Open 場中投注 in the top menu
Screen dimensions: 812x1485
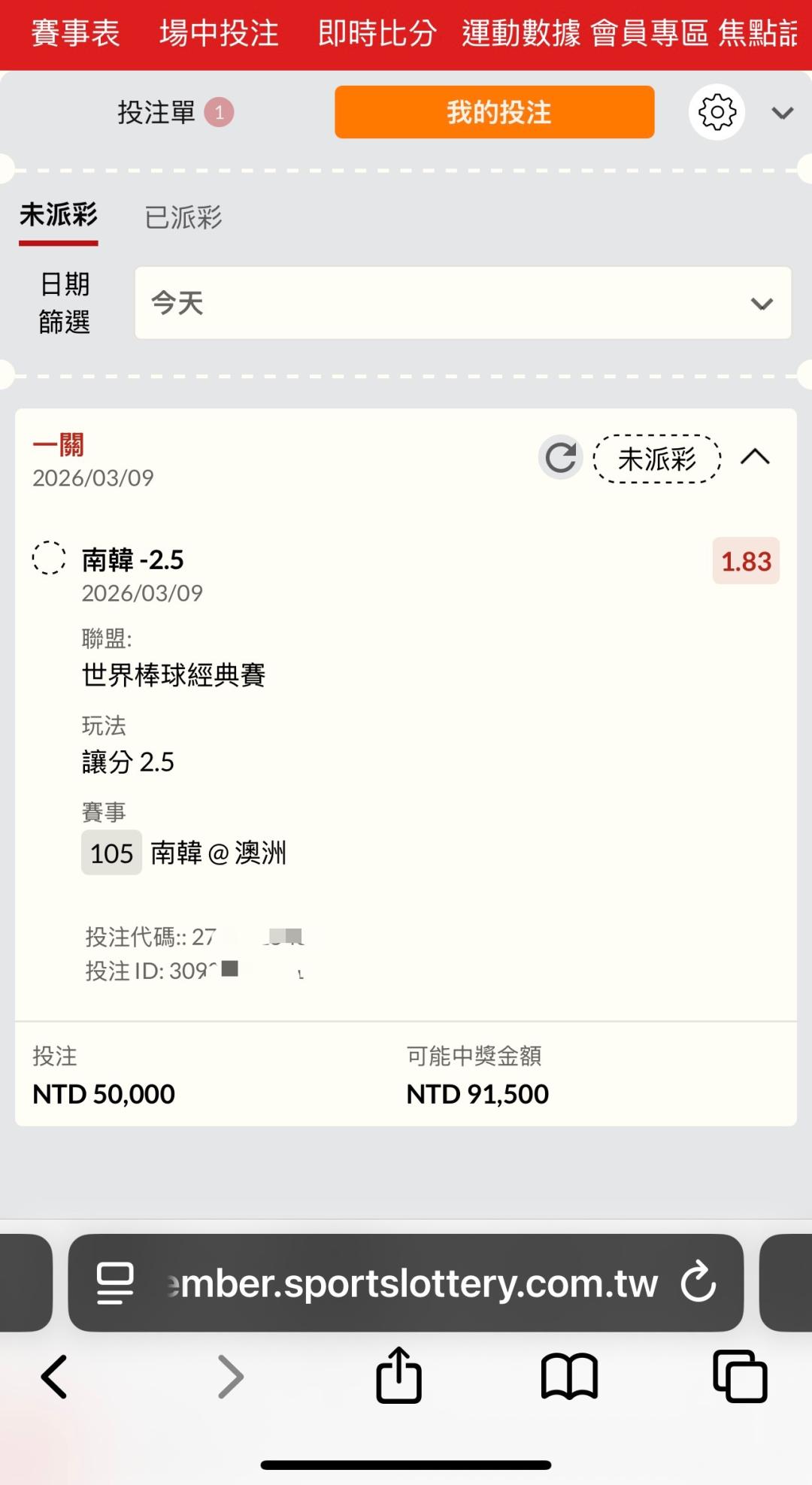point(219,34)
